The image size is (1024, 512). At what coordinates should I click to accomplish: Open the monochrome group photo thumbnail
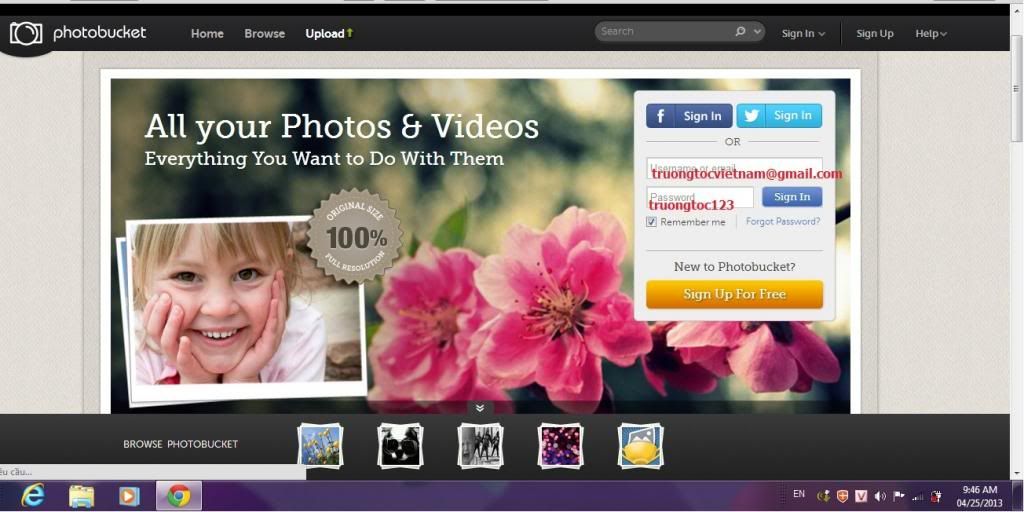click(481, 445)
